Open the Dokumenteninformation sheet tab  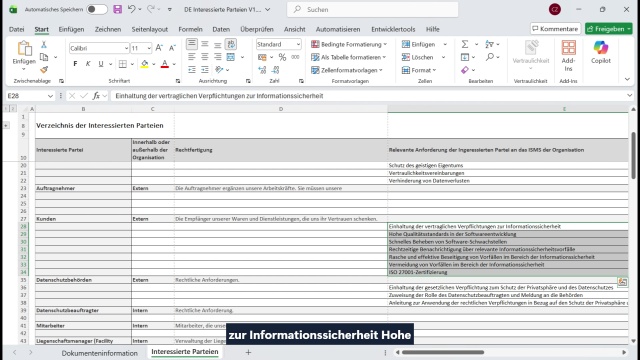tap(100, 353)
